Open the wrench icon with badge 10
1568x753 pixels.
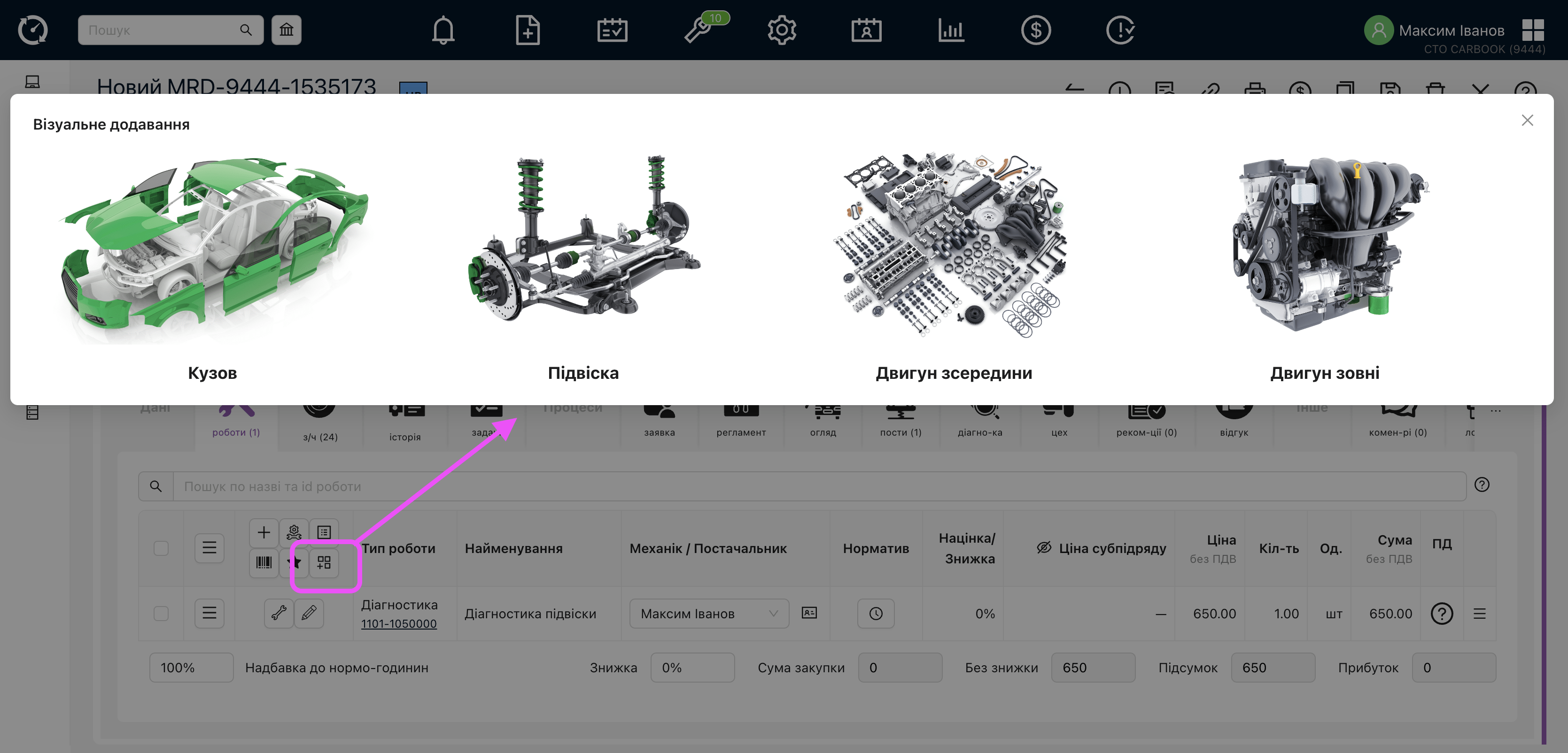pyautogui.click(x=698, y=30)
